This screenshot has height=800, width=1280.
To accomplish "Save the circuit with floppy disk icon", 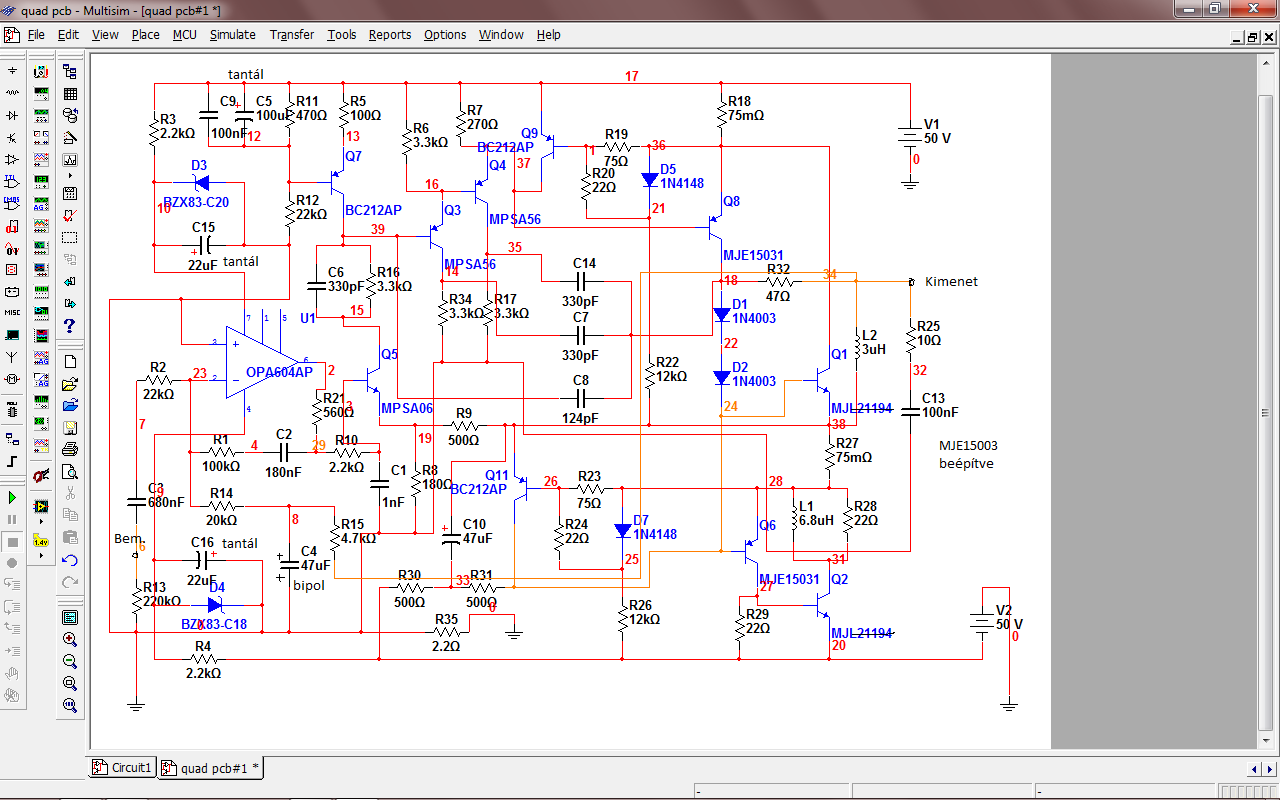I will point(70,428).
